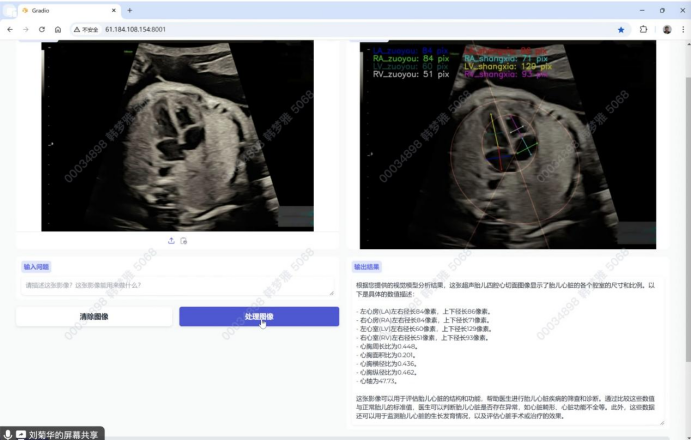Screen dimensions: 692x440
Task: Bookmark this page with star icon
Action: (x=621, y=30)
